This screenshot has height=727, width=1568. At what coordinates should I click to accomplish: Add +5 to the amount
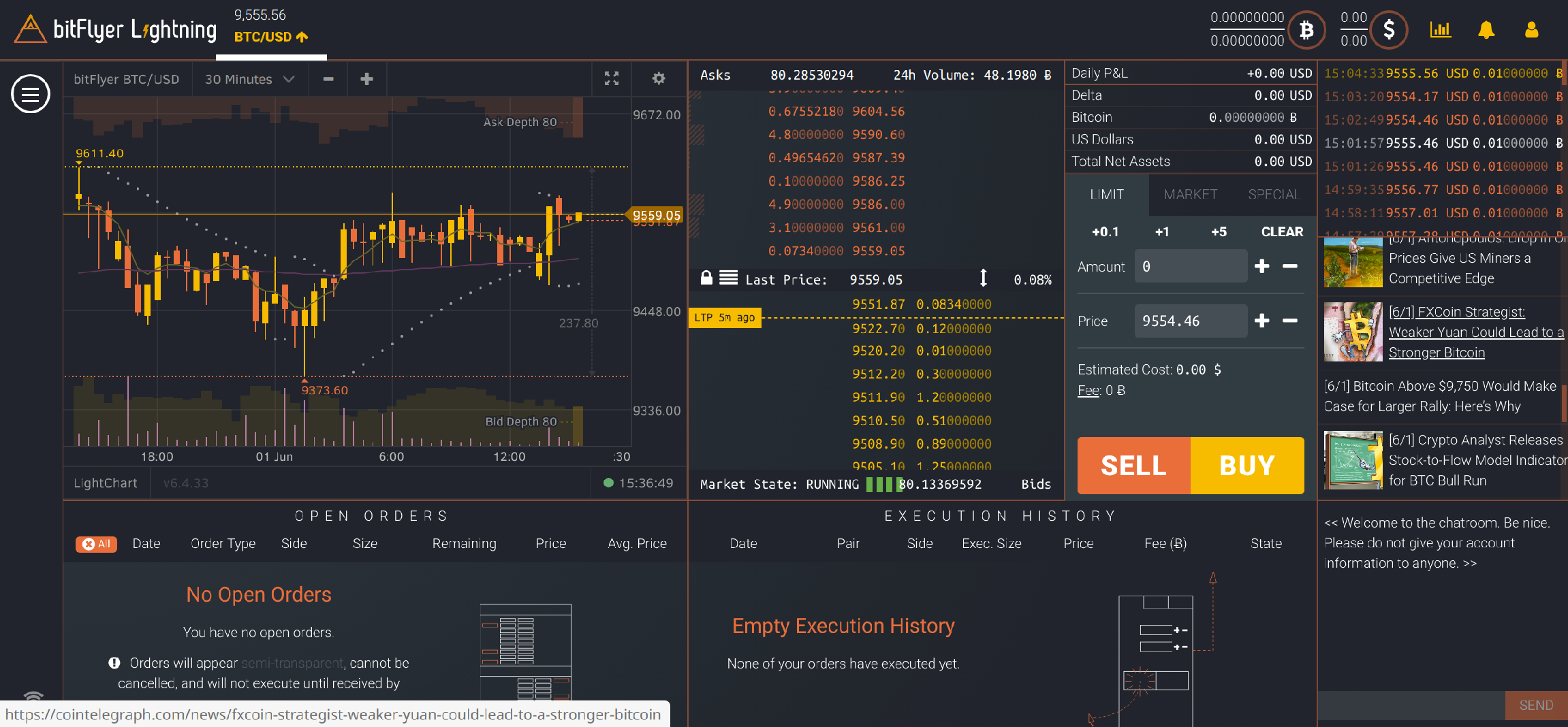pyautogui.click(x=1219, y=232)
